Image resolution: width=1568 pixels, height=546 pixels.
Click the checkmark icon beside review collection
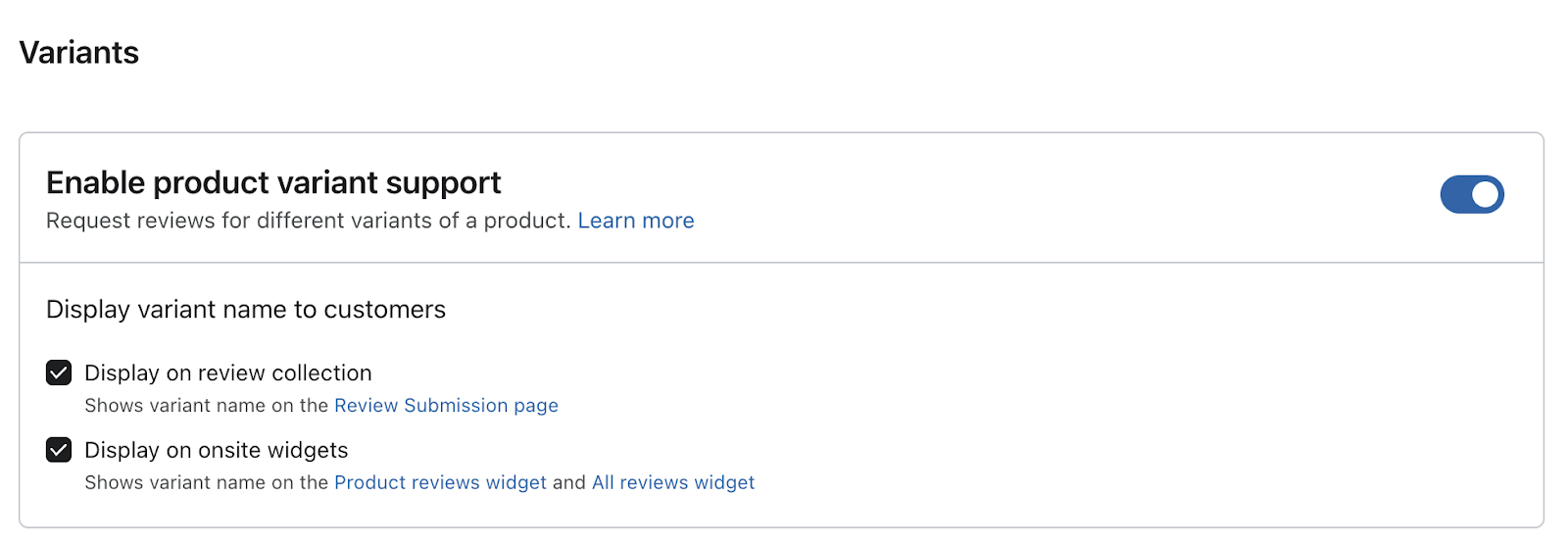pyautogui.click(x=59, y=372)
